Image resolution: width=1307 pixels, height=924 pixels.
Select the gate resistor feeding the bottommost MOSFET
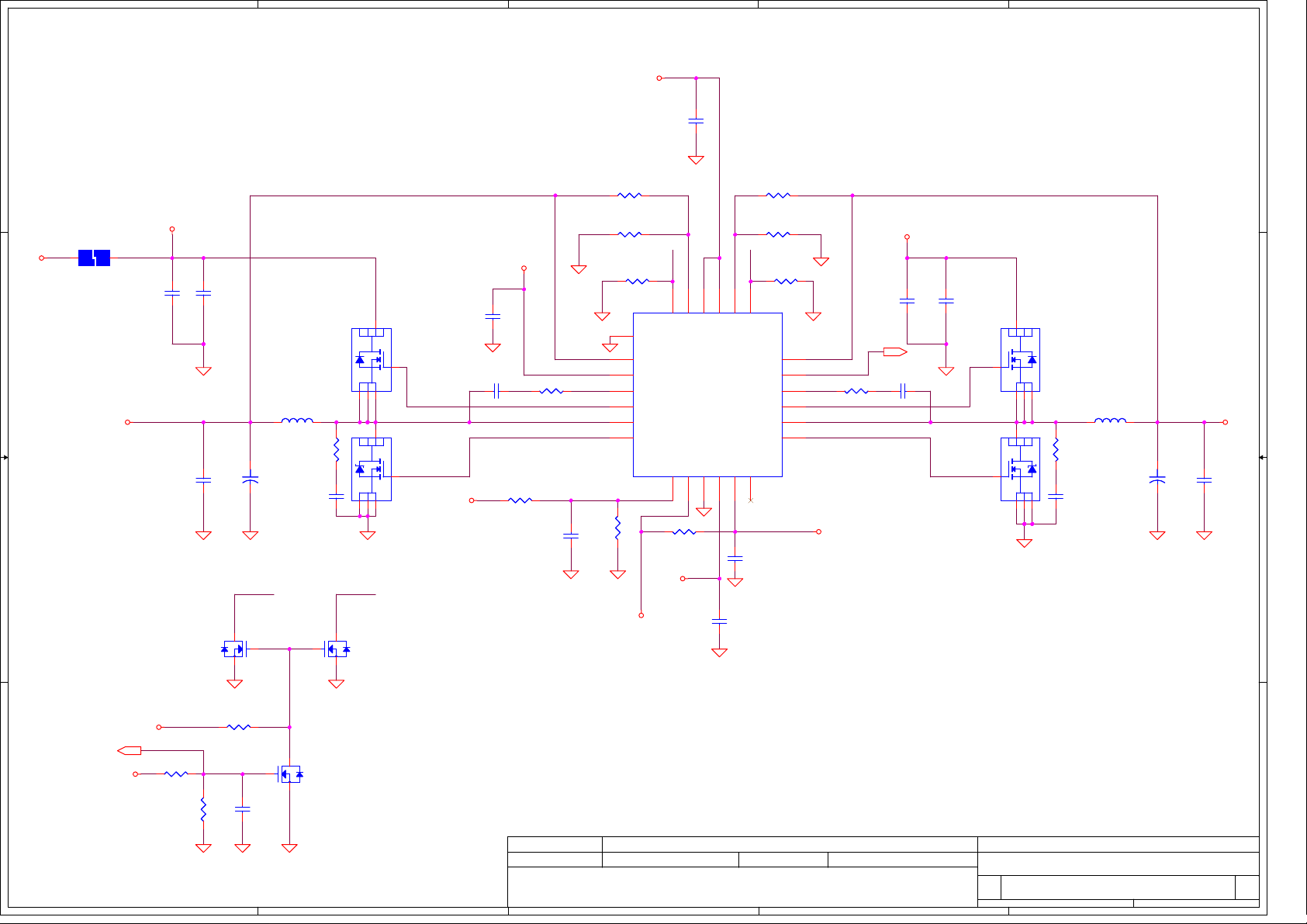[176, 773]
